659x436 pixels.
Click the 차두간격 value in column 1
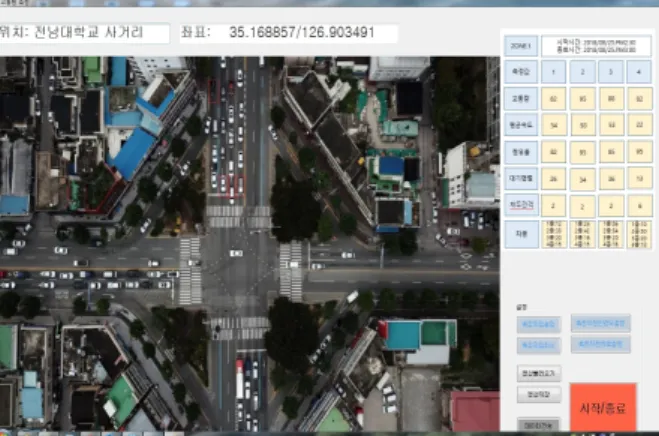(x=553, y=206)
